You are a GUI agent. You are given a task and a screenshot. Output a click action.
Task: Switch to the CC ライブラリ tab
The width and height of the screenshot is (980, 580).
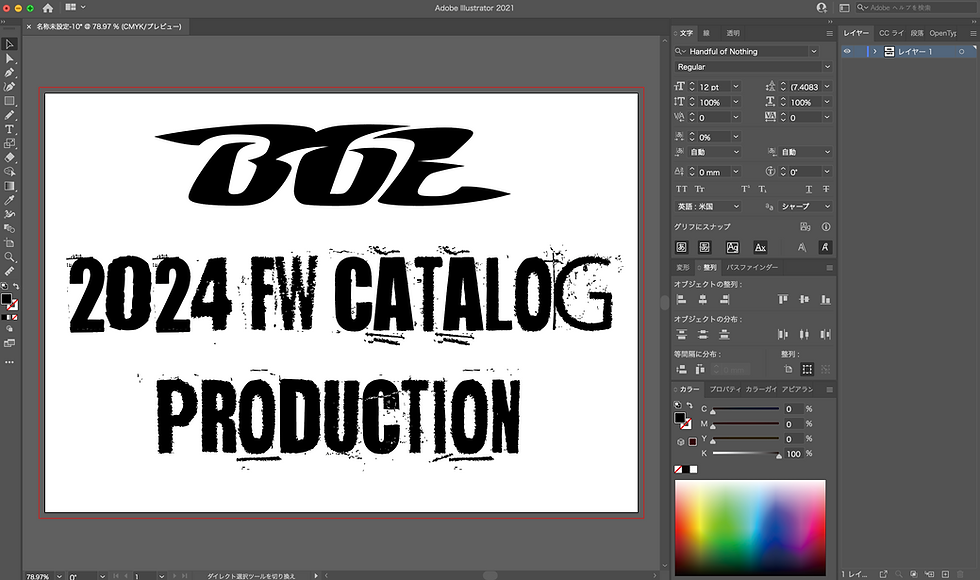point(891,33)
